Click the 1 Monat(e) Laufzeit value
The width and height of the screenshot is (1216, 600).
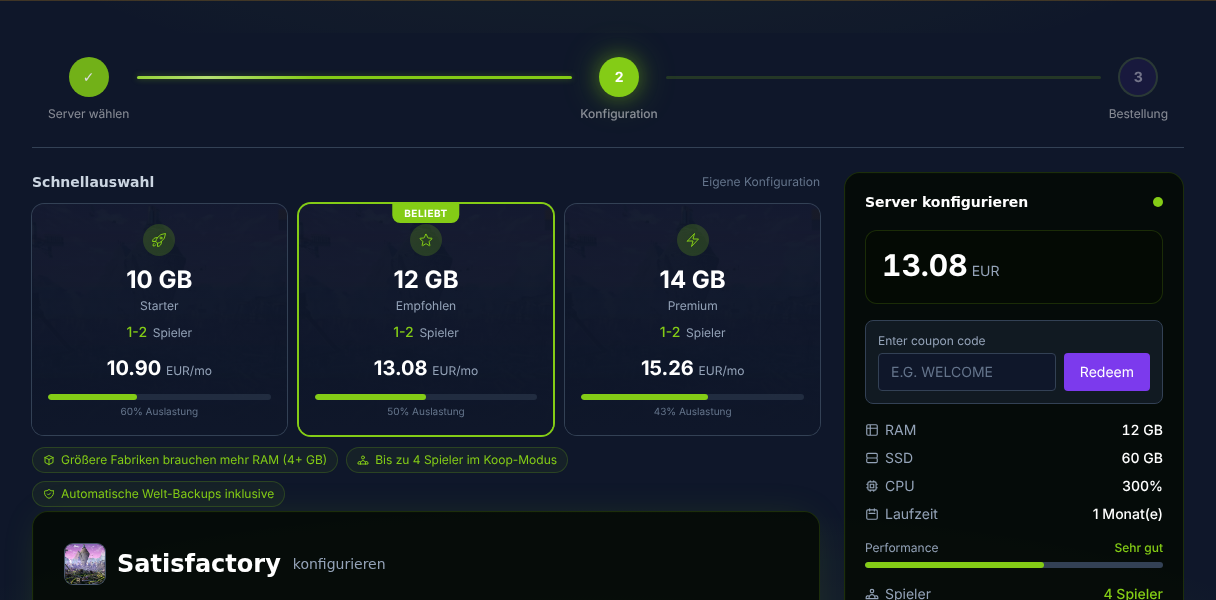1128,514
